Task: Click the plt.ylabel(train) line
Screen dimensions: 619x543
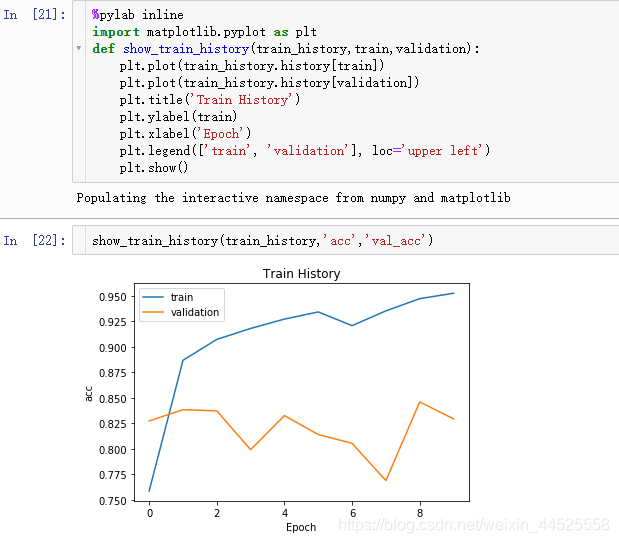Action: [x=178, y=117]
